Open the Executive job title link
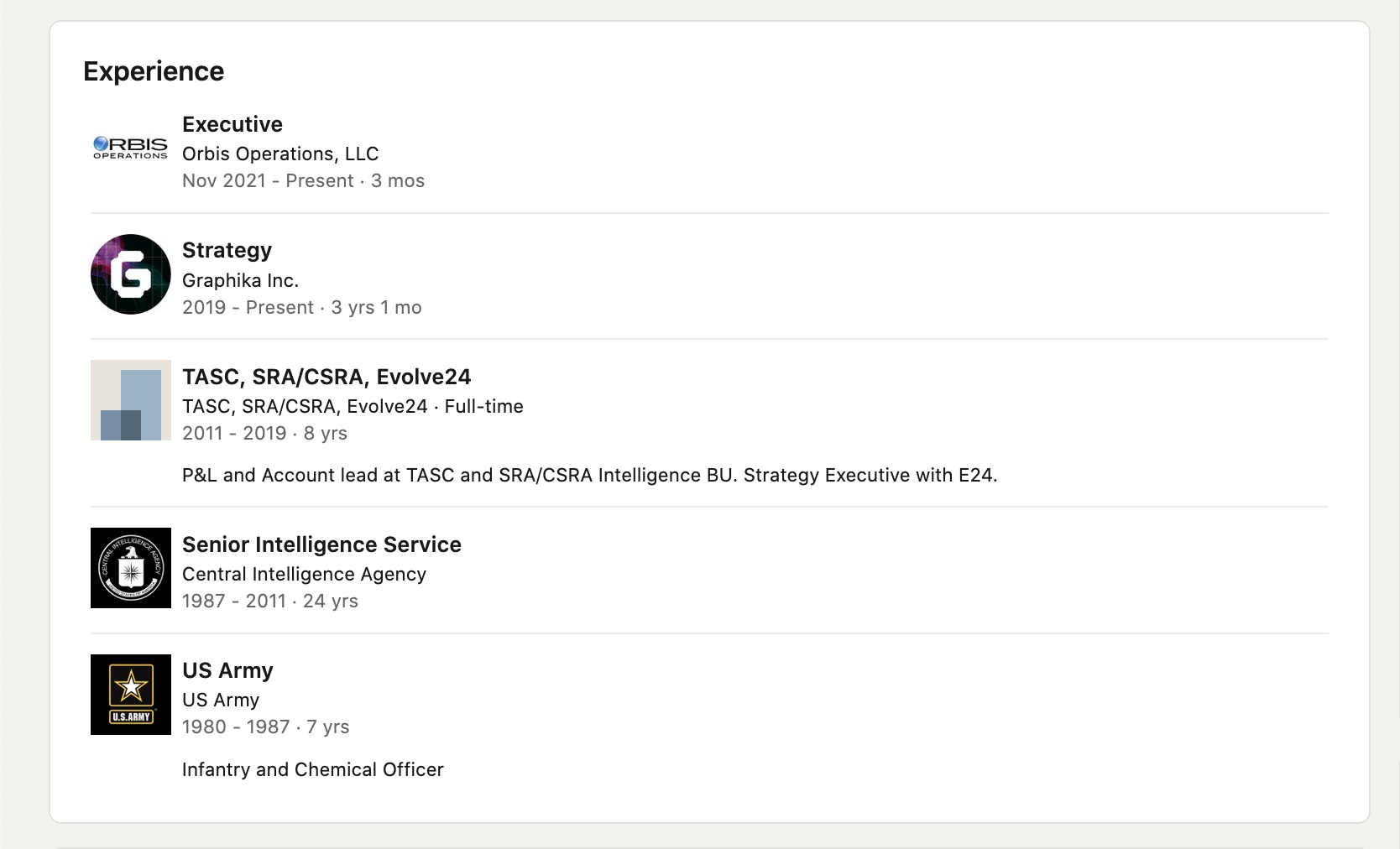1400x849 pixels. [x=232, y=124]
